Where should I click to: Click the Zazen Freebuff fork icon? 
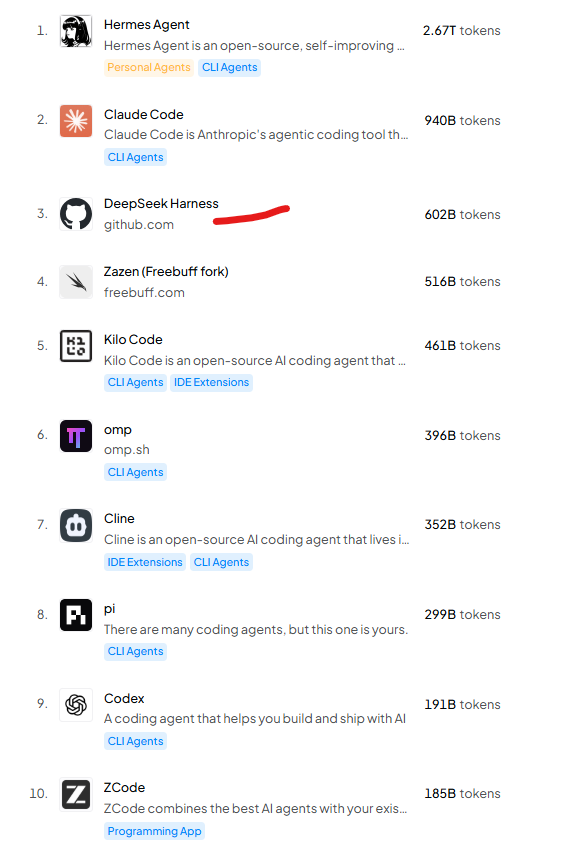[x=76, y=282]
